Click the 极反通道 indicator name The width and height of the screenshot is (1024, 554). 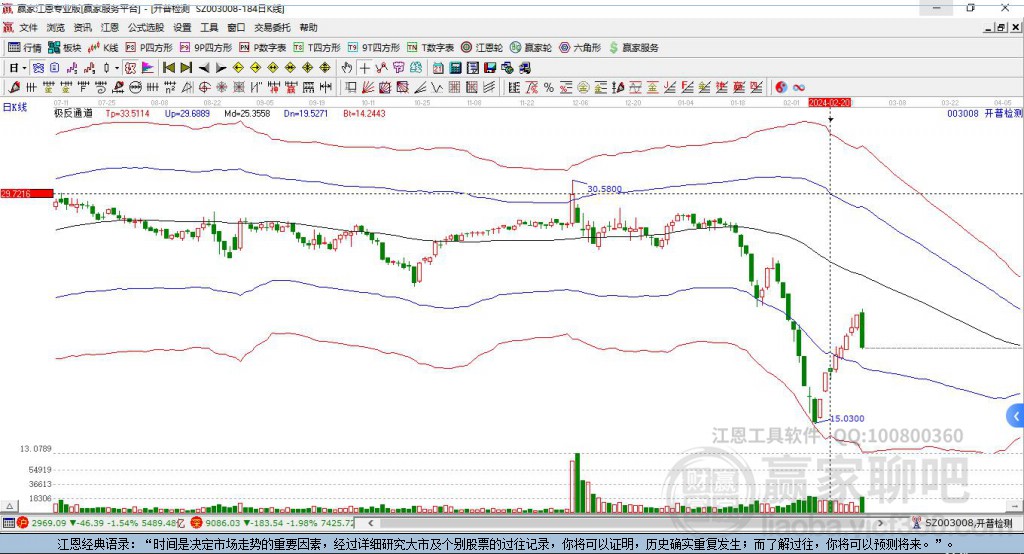coord(73,113)
